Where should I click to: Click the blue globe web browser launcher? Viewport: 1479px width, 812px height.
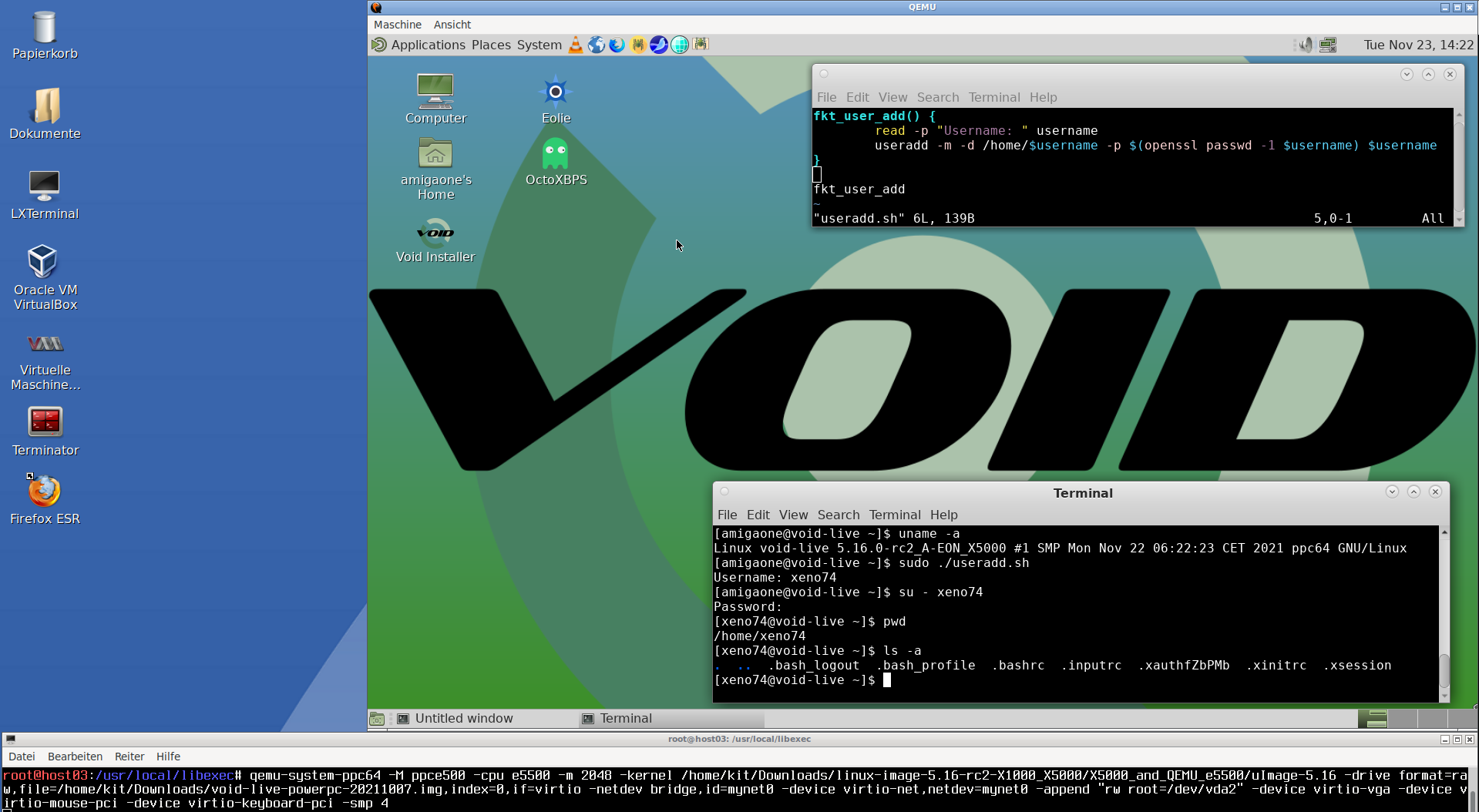coord(596,45)
